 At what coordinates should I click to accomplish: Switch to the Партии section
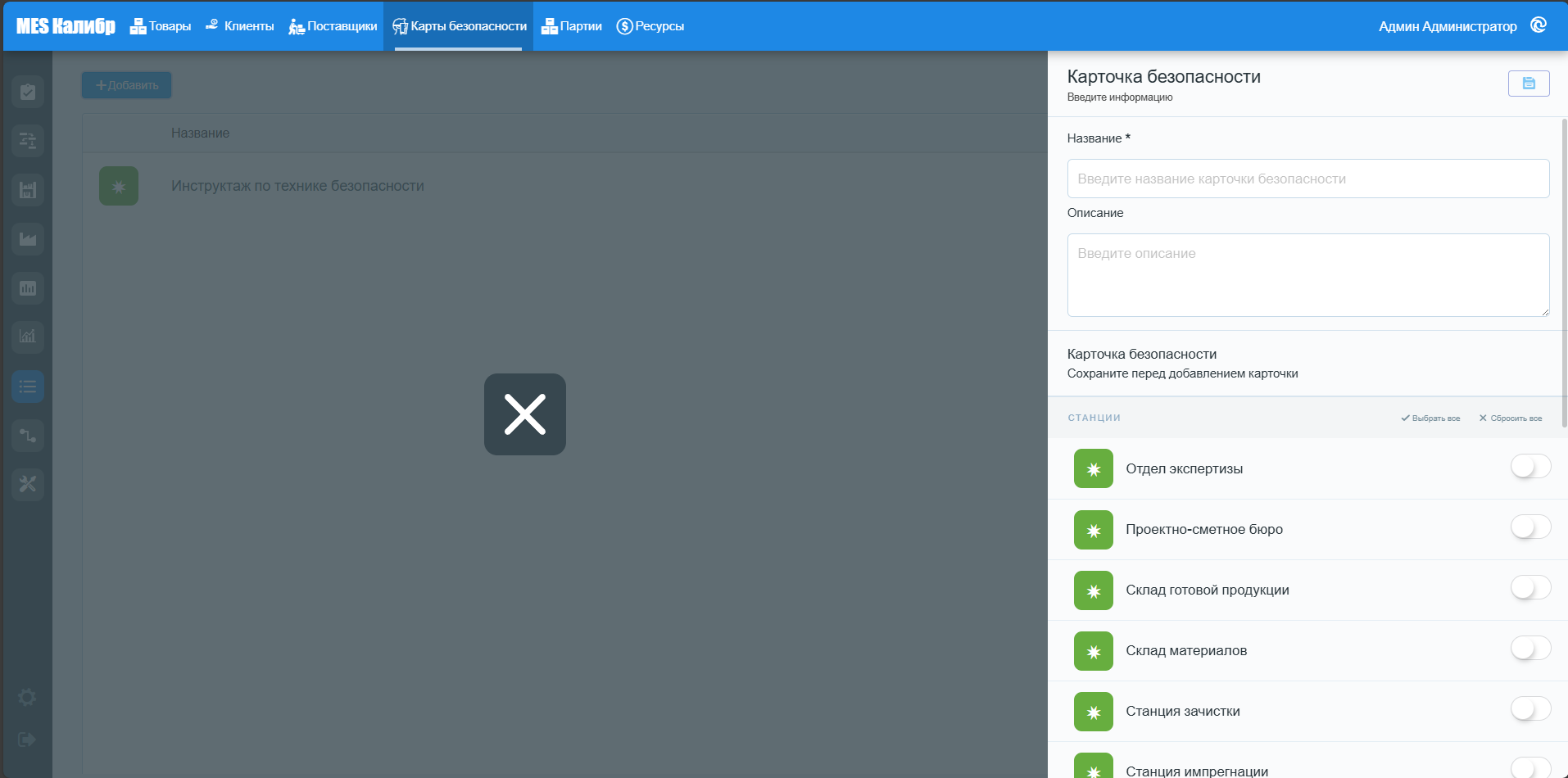572,26
